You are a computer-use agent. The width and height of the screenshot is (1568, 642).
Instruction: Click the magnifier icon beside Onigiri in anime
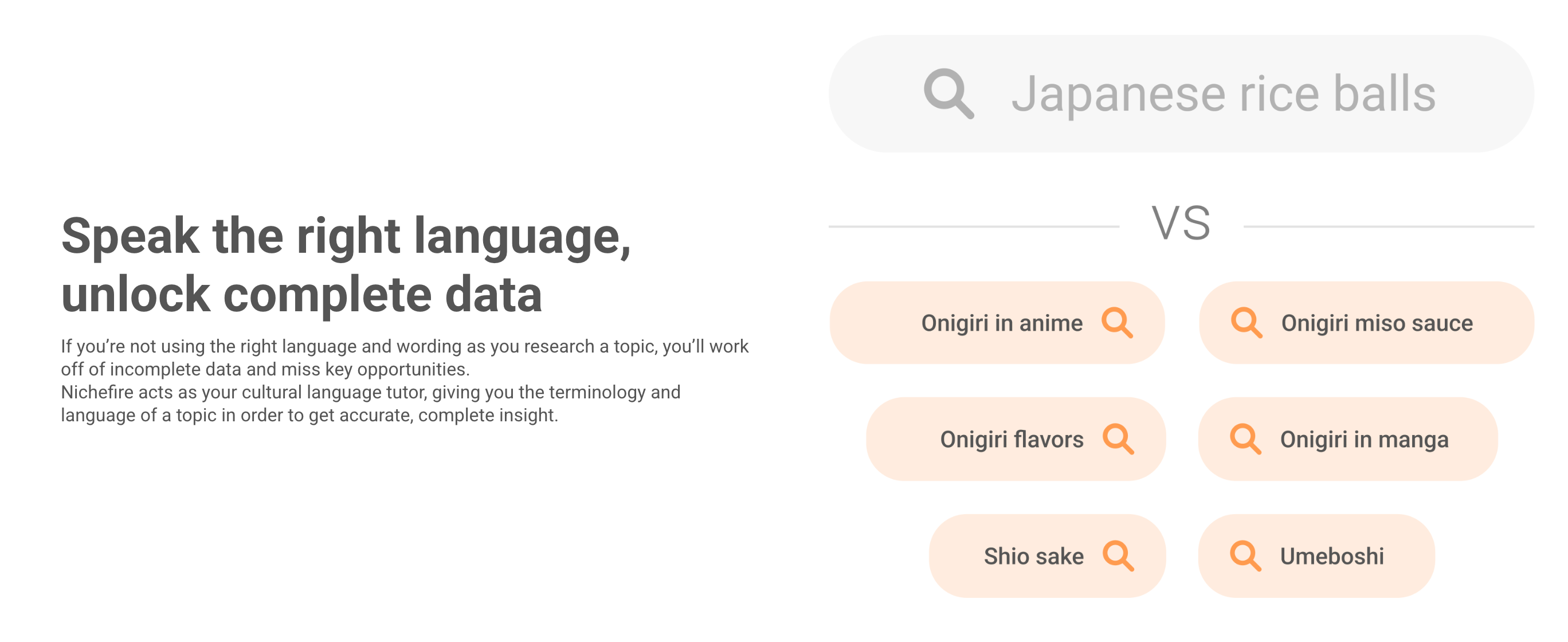click(x=1117, y=323)
